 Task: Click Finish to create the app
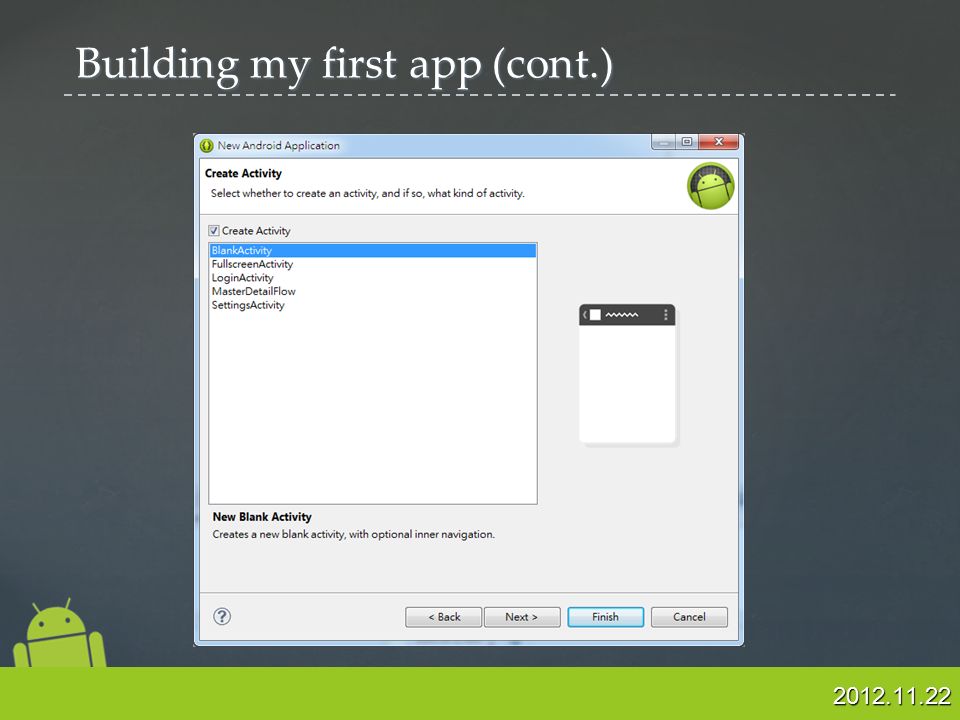click(x=606, y=617)
